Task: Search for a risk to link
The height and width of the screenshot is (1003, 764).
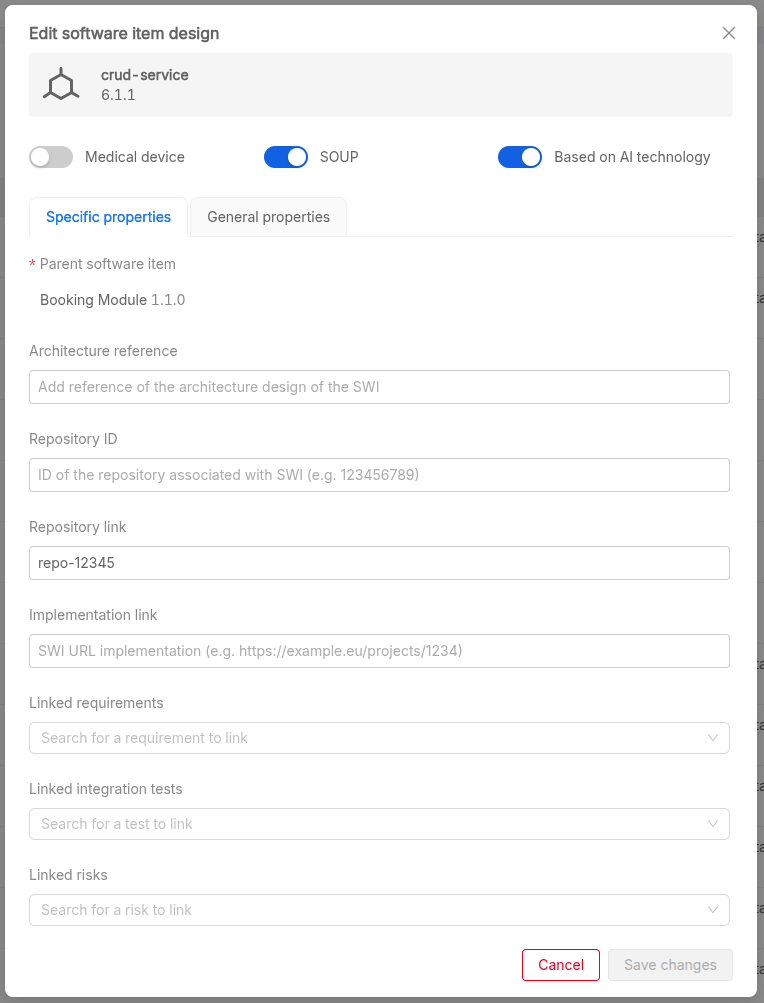Action: click(x=360, y=910)
